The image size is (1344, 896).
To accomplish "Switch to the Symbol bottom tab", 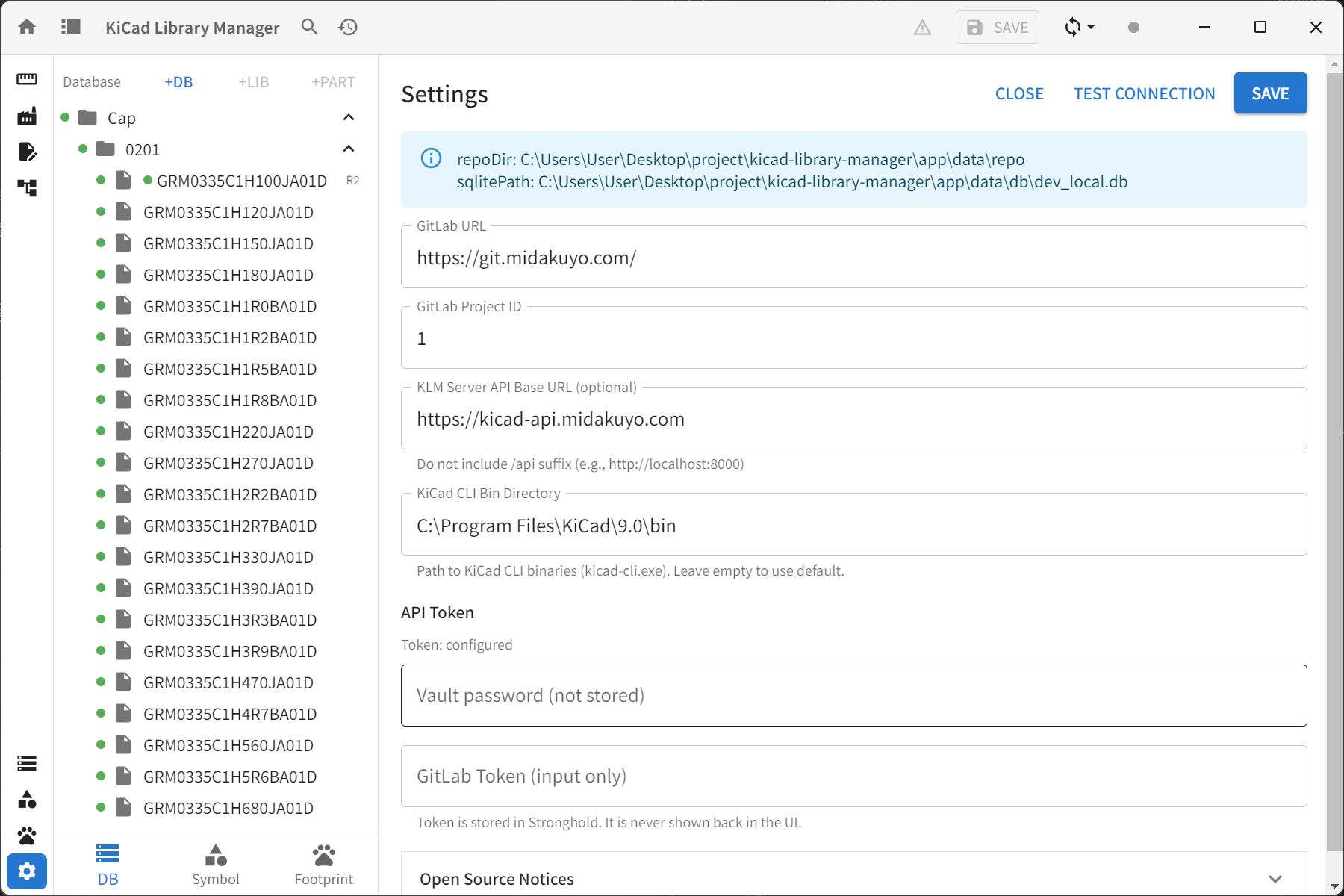I will tap(216, 865).
